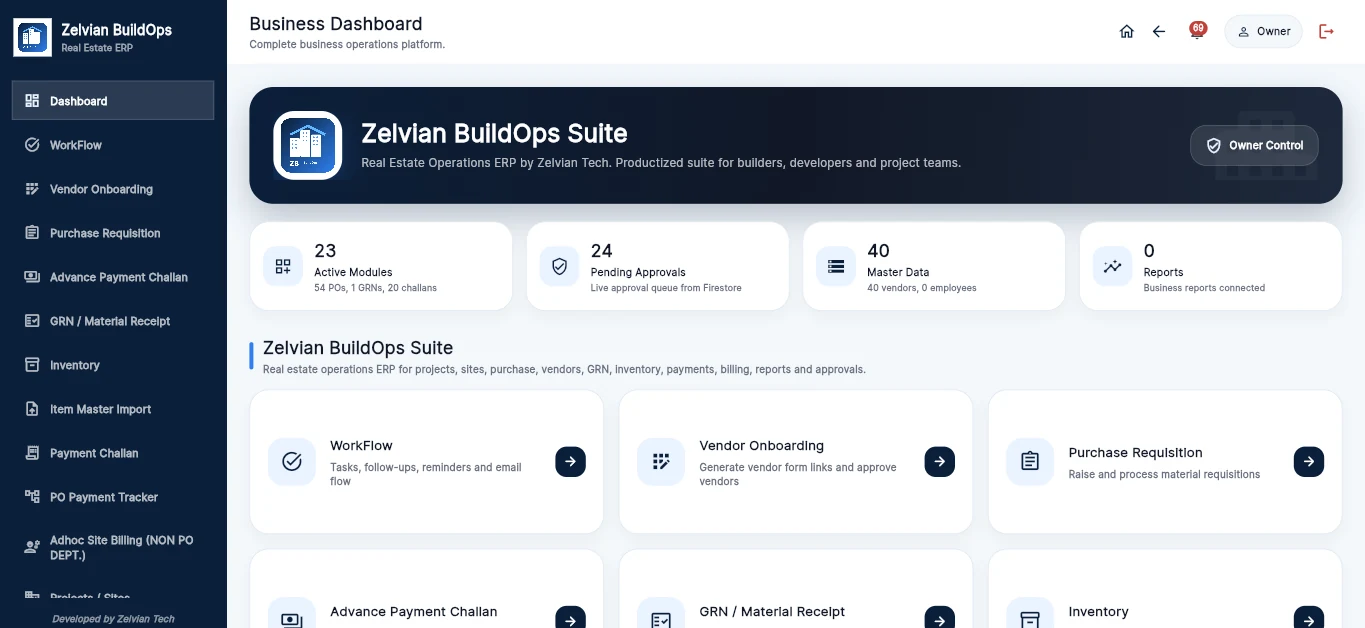The image size is (1365, 628).
Task: Click 'Developed by Zelvian Tech' footer text
Action: pyautogui.click(x=113, y=619)
